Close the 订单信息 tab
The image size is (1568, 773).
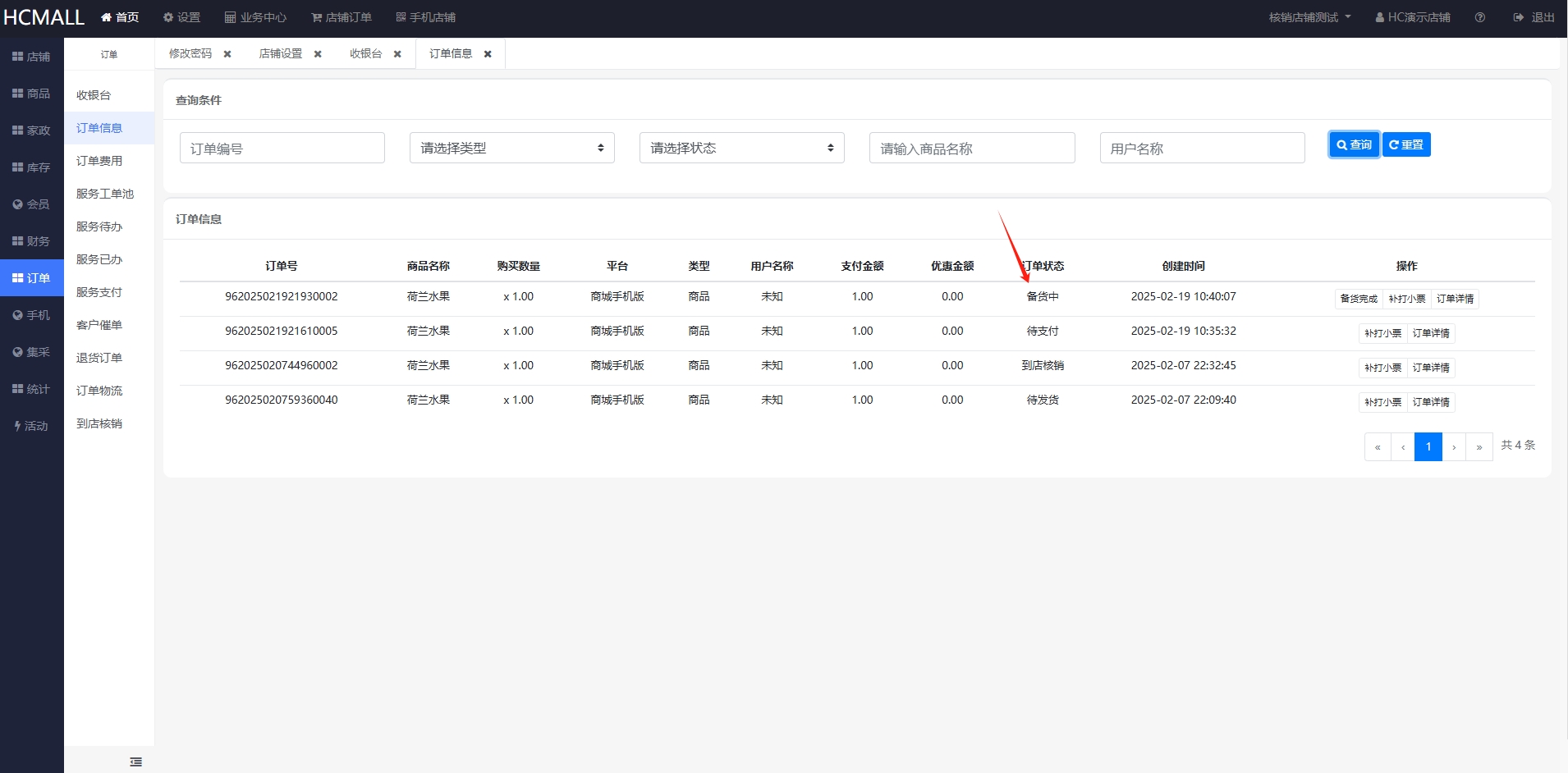[x=488, y=54]
